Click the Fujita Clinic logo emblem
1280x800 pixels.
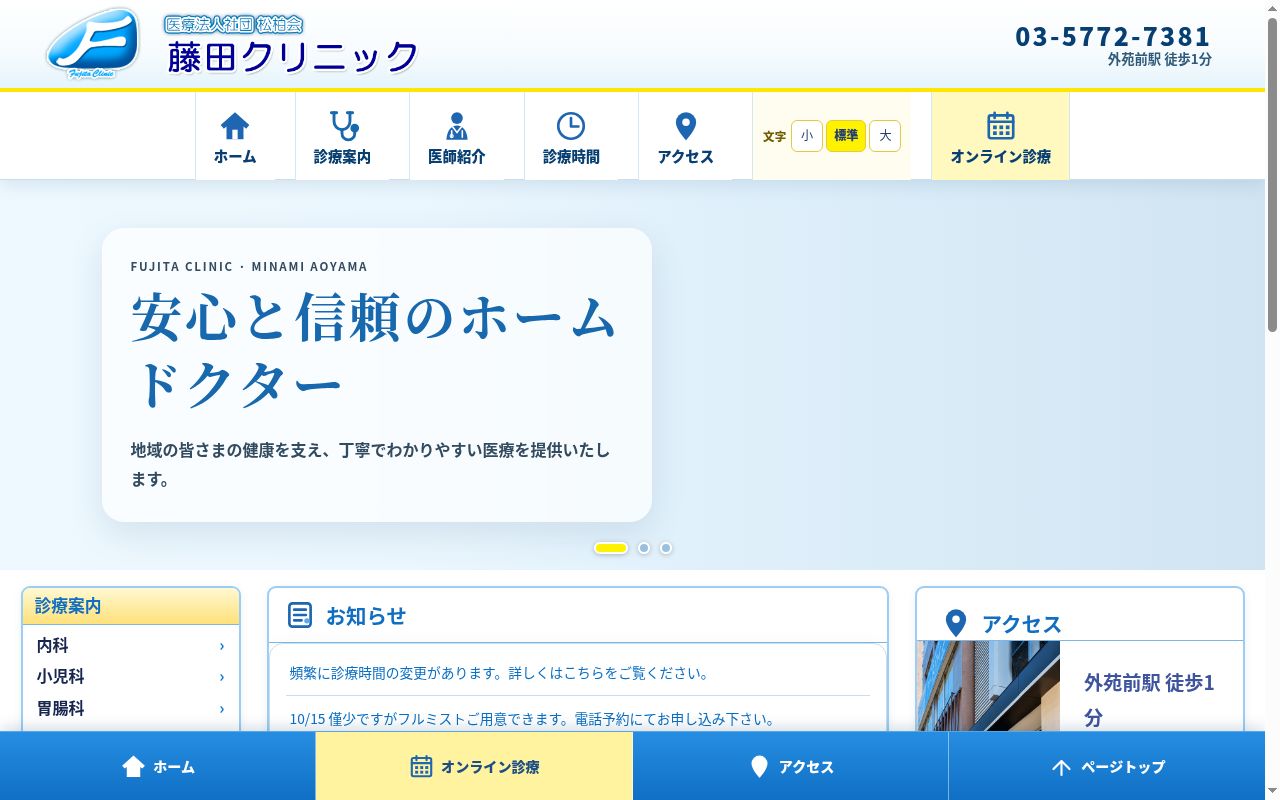93,43
